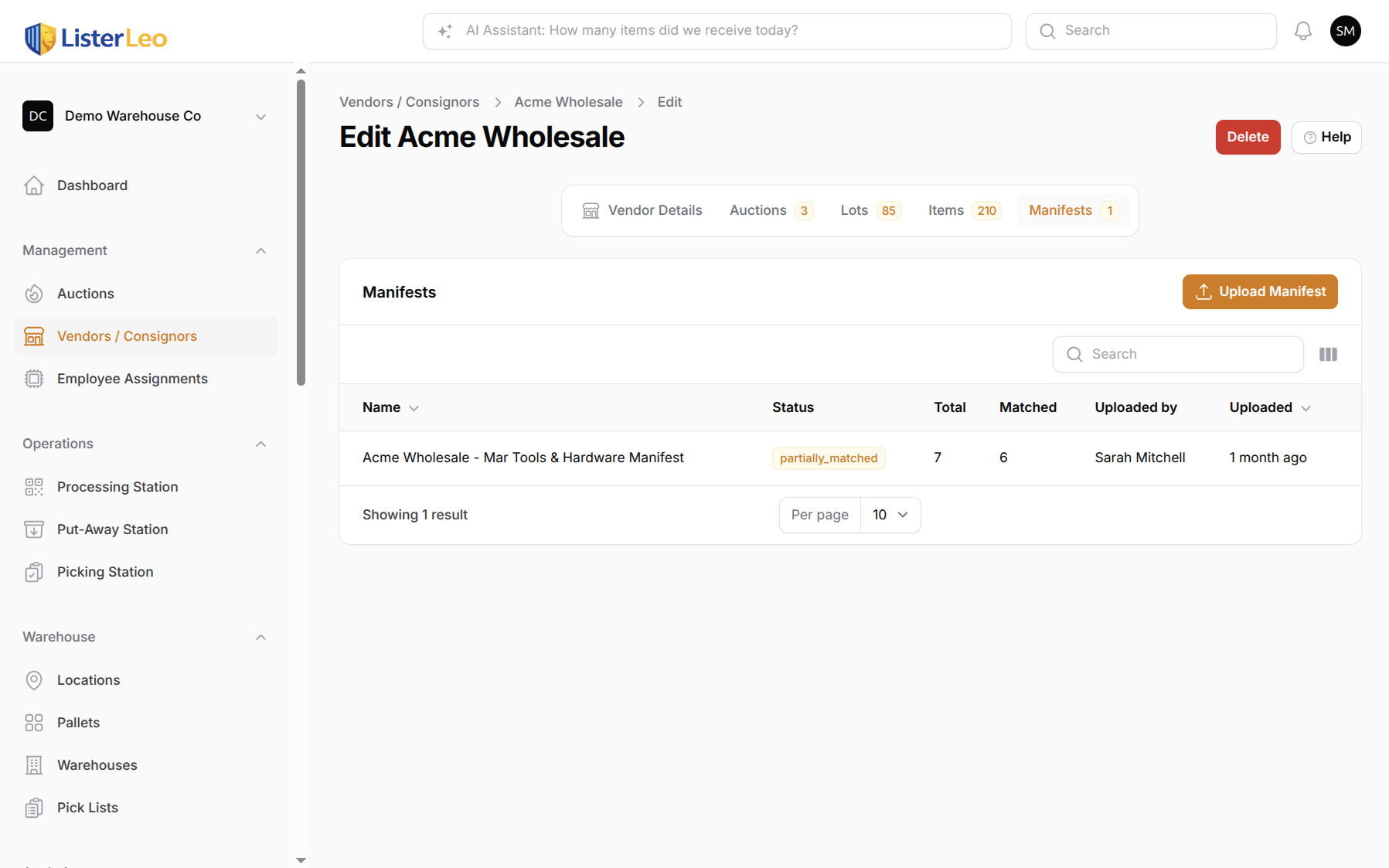Open Auctions in the sidebar
Viewport: 1389px width, 868px height.
146,294
